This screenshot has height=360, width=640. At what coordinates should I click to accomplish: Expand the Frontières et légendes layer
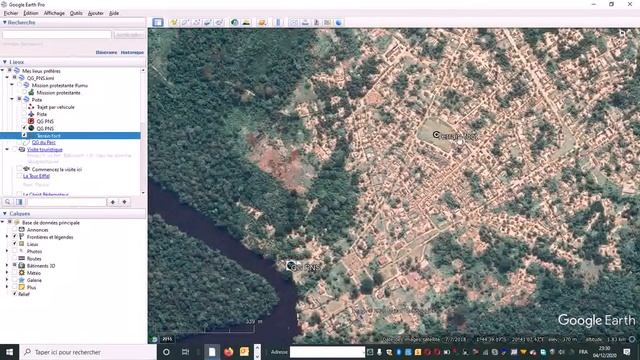(7, 237)
